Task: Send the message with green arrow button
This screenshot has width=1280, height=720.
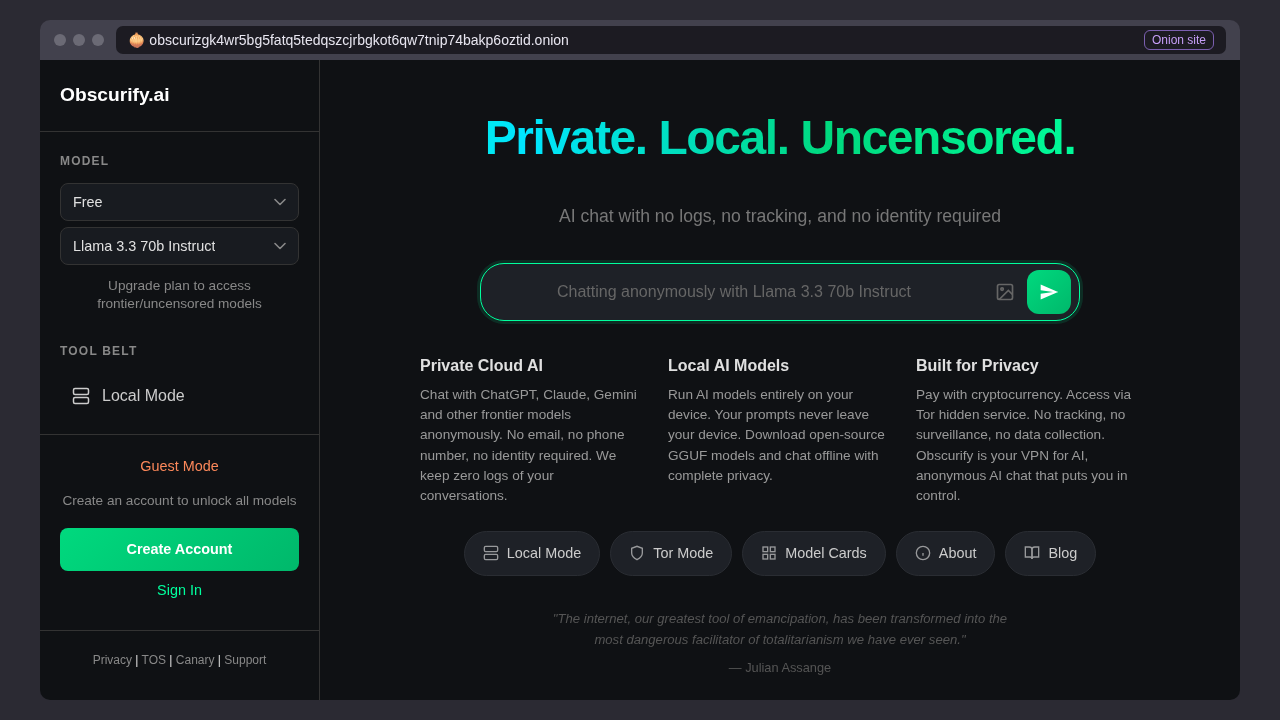Action: pyautogui.click(x=1049, y=292)
